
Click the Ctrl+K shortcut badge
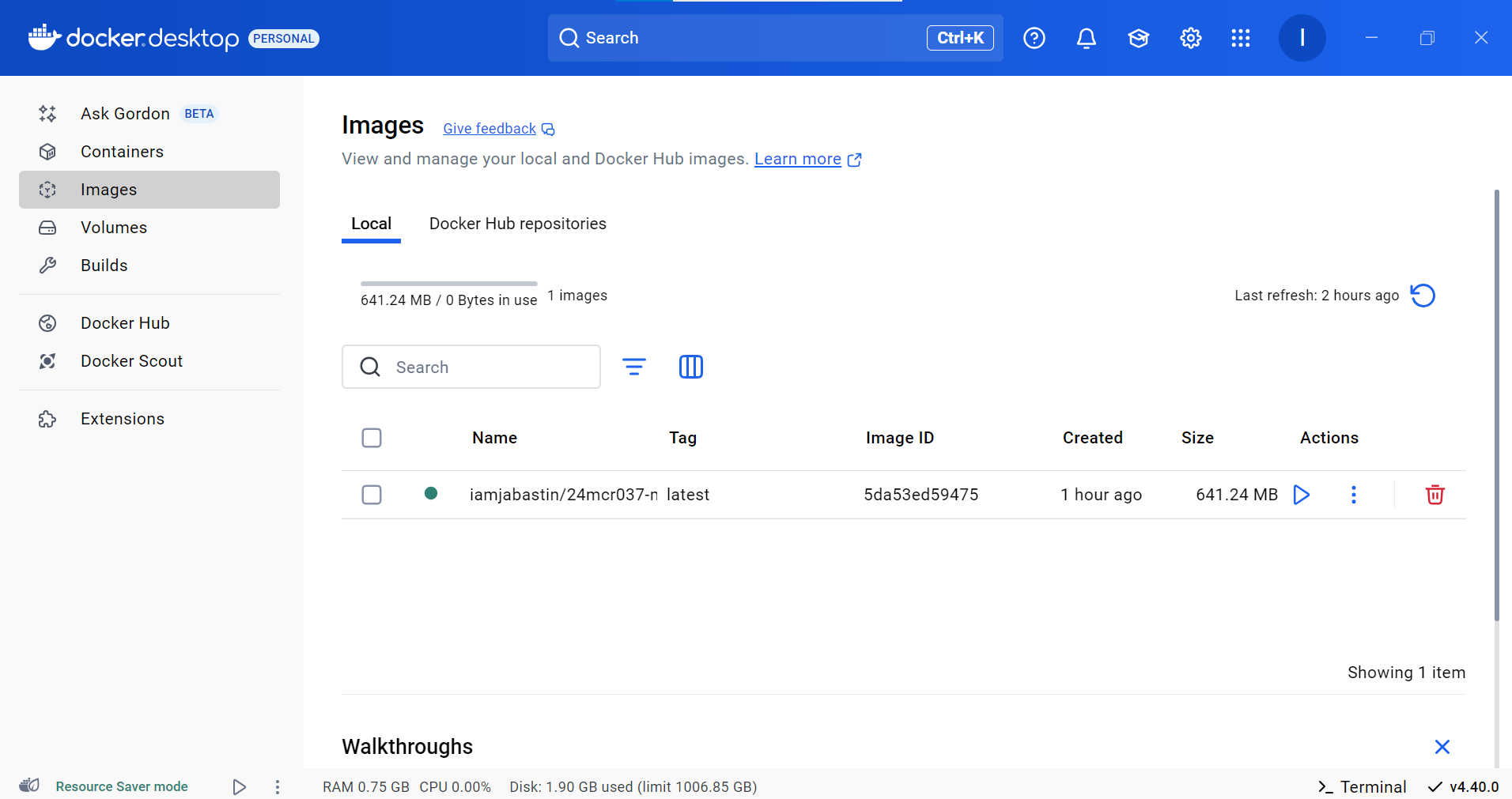[960, 38]
